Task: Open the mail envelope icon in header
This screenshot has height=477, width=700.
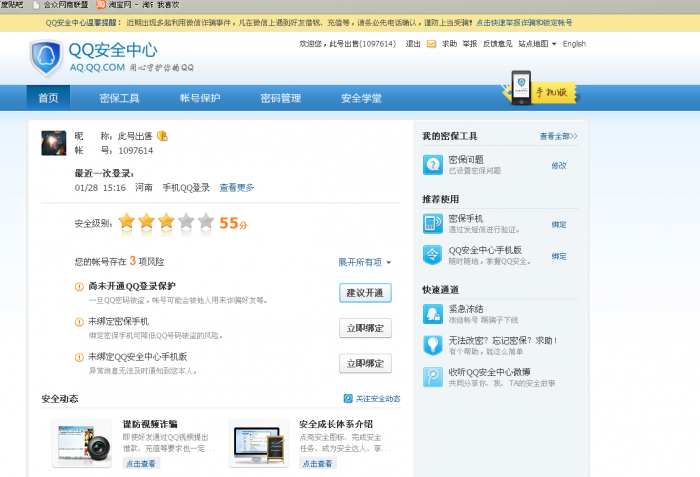Action: tap(431, 44)
